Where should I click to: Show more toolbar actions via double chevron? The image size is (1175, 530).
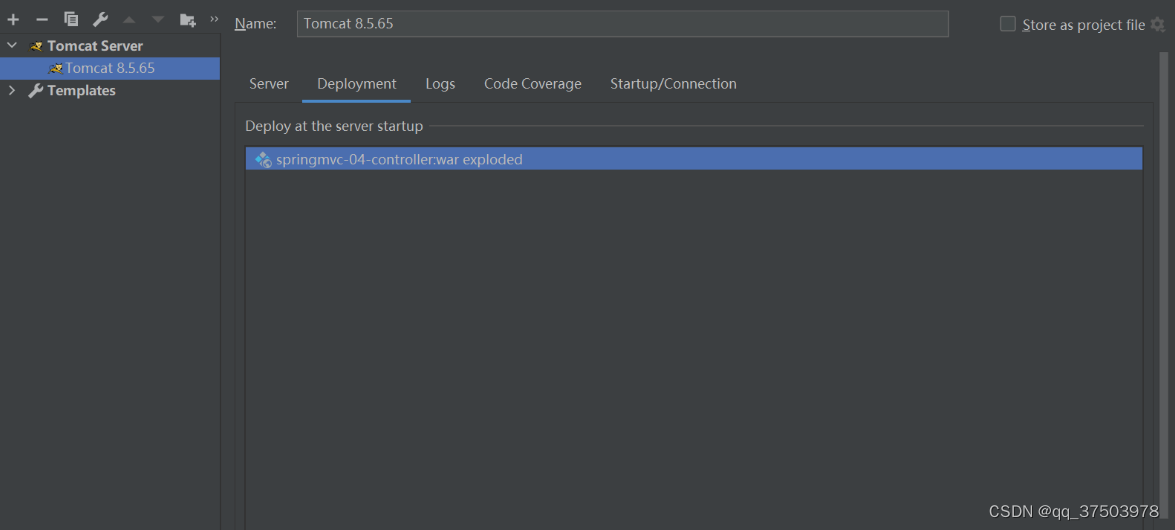click(x=214, y=19)
